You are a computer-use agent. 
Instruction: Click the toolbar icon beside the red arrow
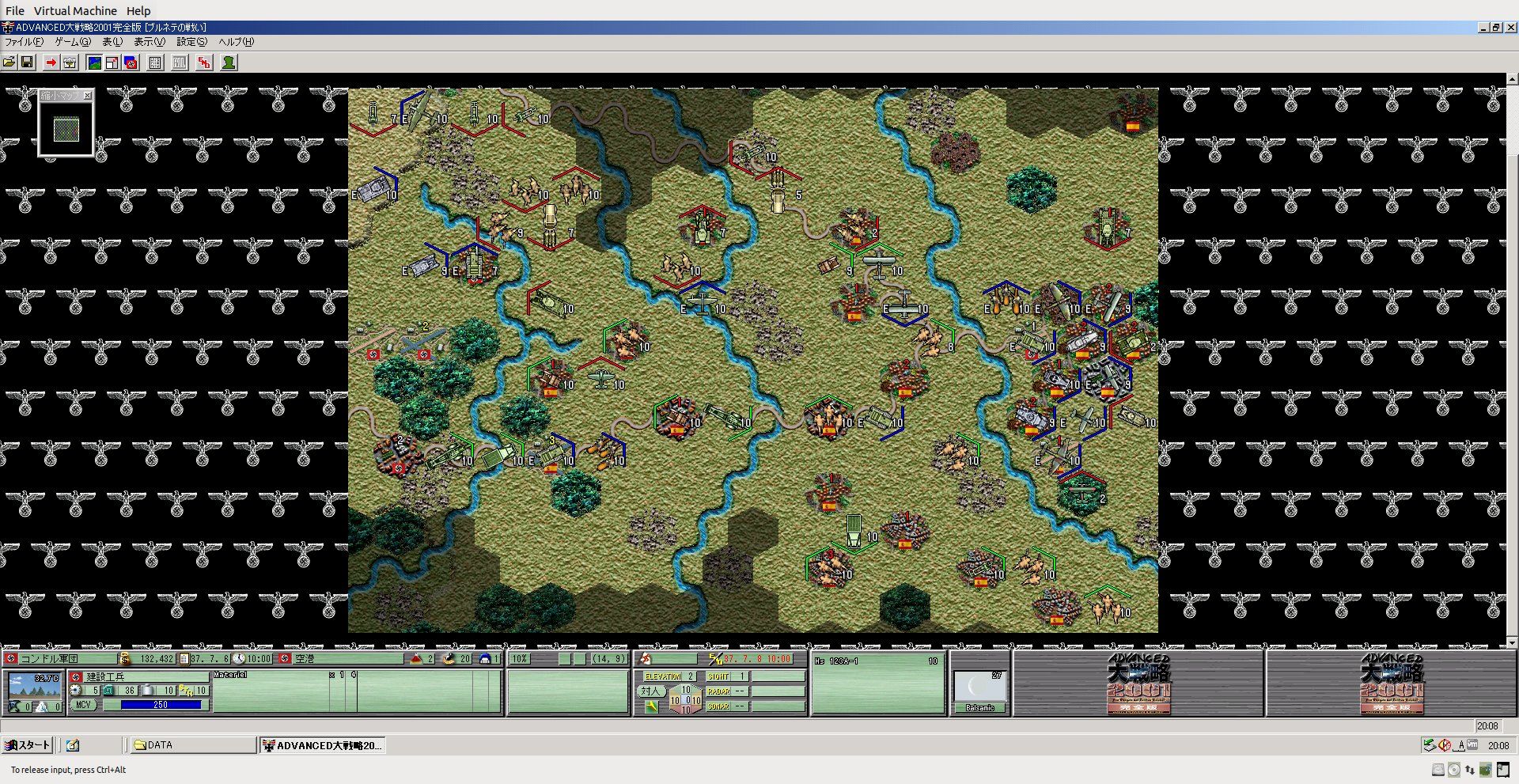[70, 62]
